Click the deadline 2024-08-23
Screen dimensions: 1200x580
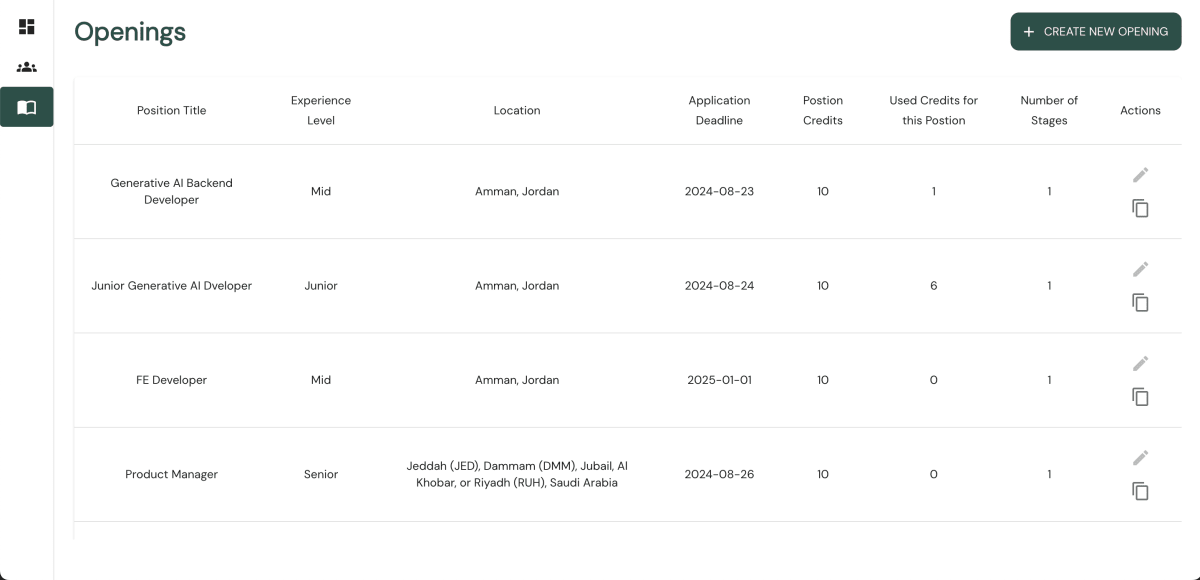pos(719,191)
